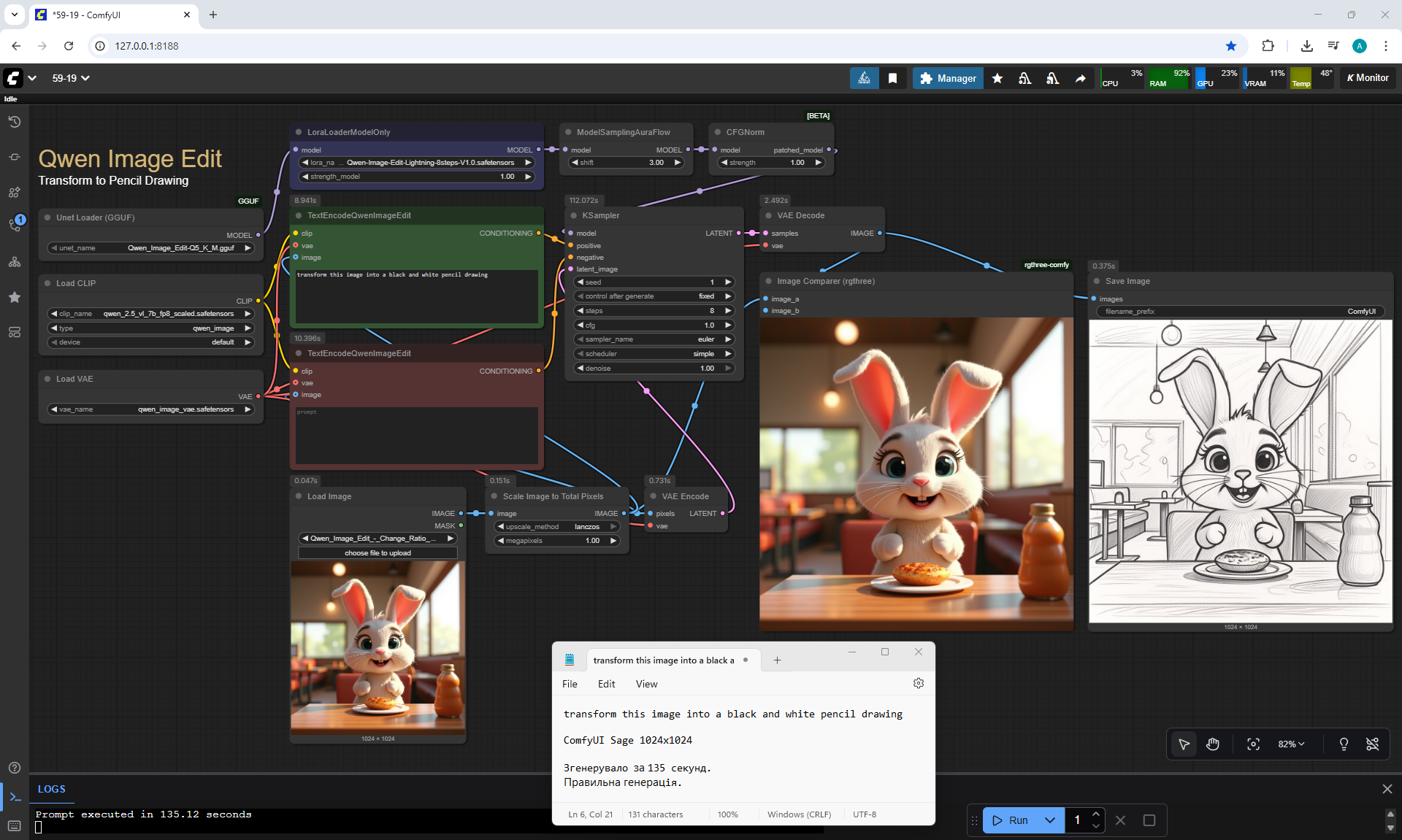
Task: Click the bookmark icon next to Manager
Action: pos(892,78)
